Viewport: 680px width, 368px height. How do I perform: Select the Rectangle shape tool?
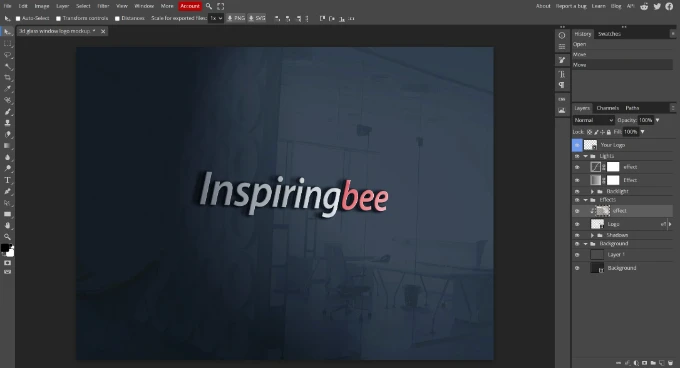point(7,214)
